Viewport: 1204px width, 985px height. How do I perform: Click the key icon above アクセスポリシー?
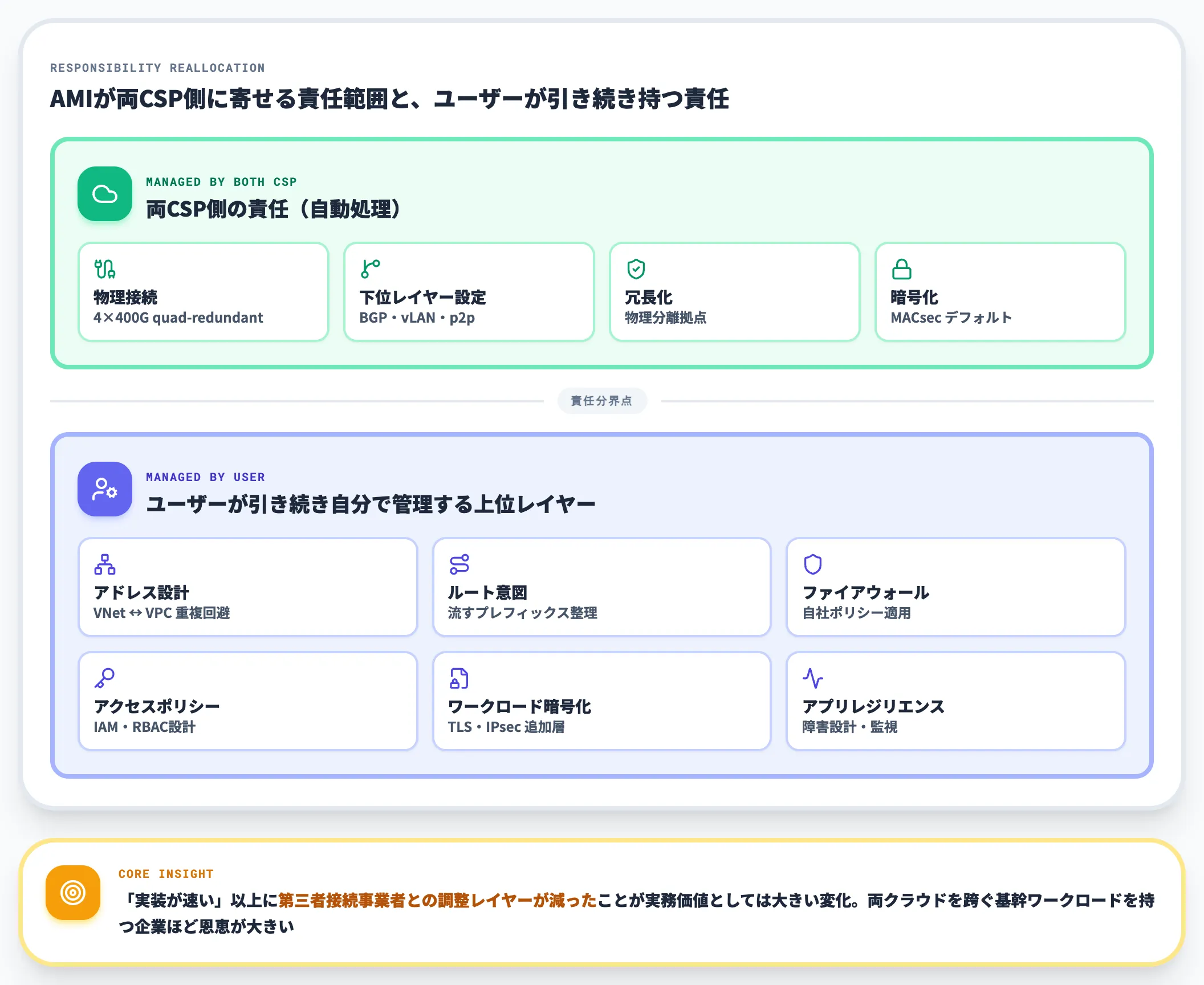pyautogui.click(x=105, y=678)
